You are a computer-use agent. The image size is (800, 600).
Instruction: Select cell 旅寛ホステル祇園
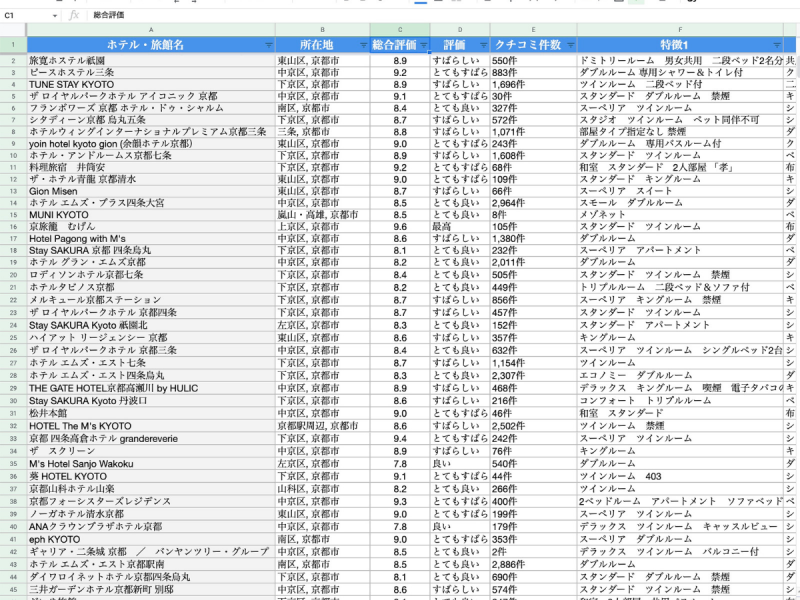click(x=151, y=61)
